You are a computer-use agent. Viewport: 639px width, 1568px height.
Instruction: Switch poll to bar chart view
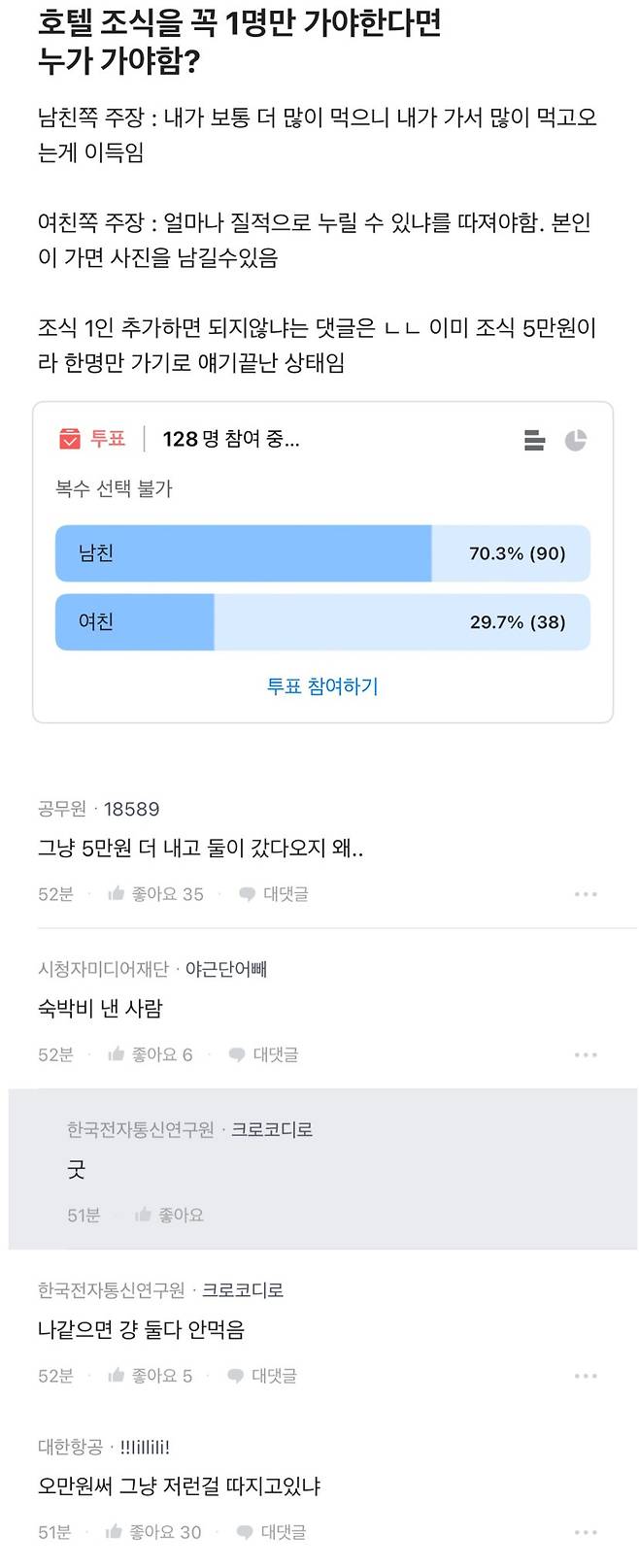(534, 440)
